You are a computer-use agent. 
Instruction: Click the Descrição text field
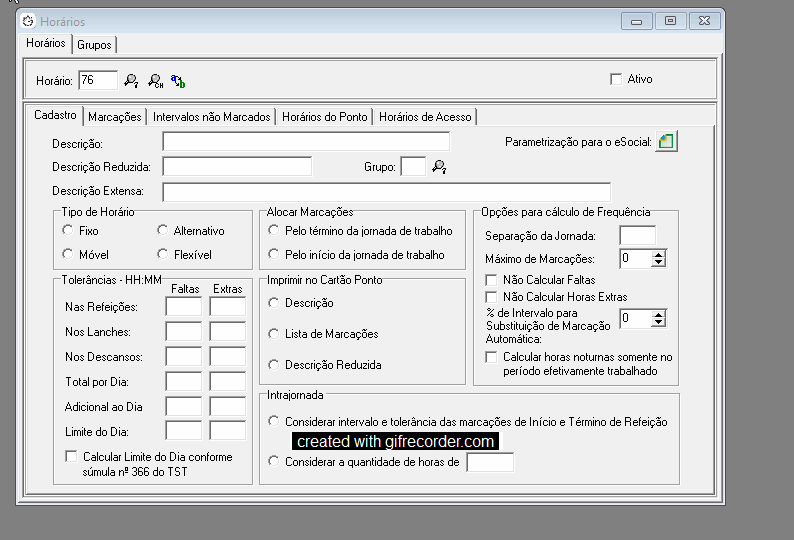[x=306, y=142]
